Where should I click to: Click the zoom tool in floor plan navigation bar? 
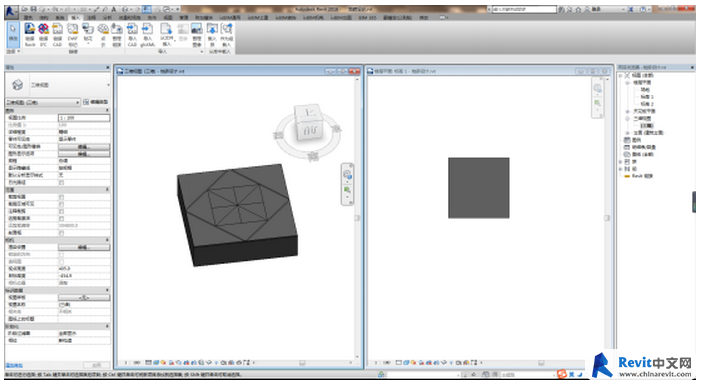click(598, 103)
